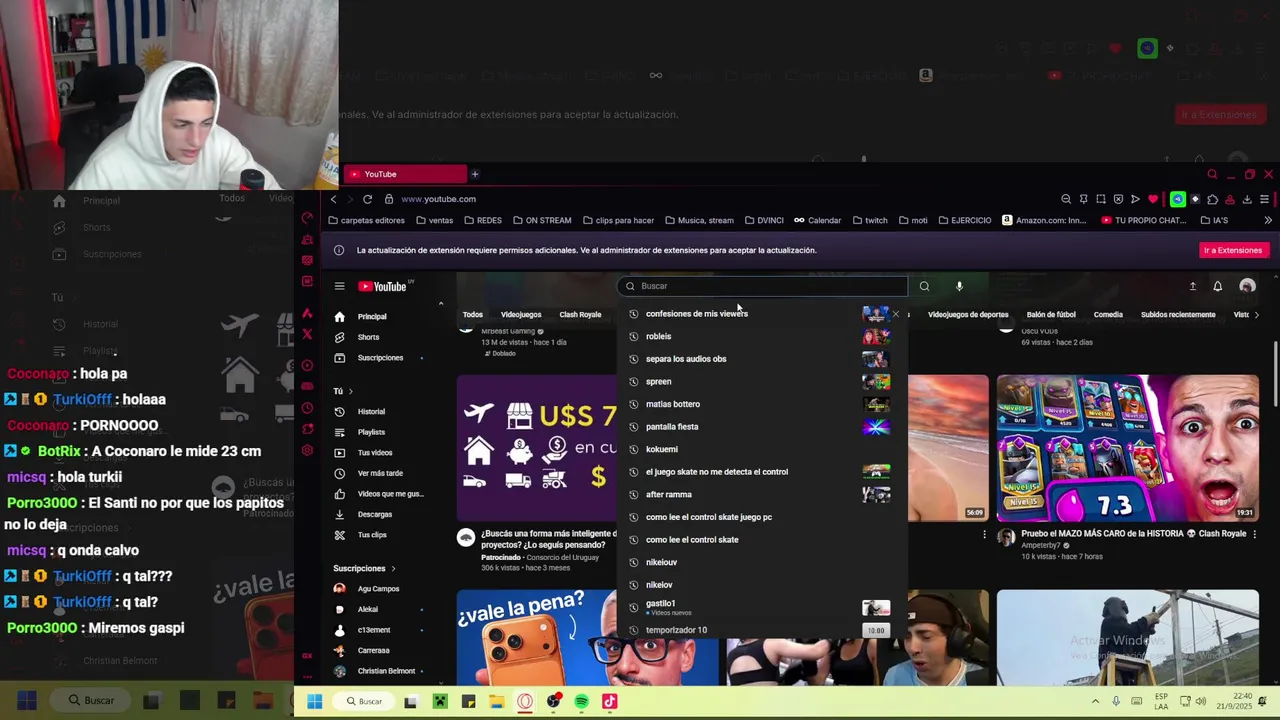Select the Comedia filter chip
Viewport: 1280px width, 720px height.
[x=1108, y=315]
